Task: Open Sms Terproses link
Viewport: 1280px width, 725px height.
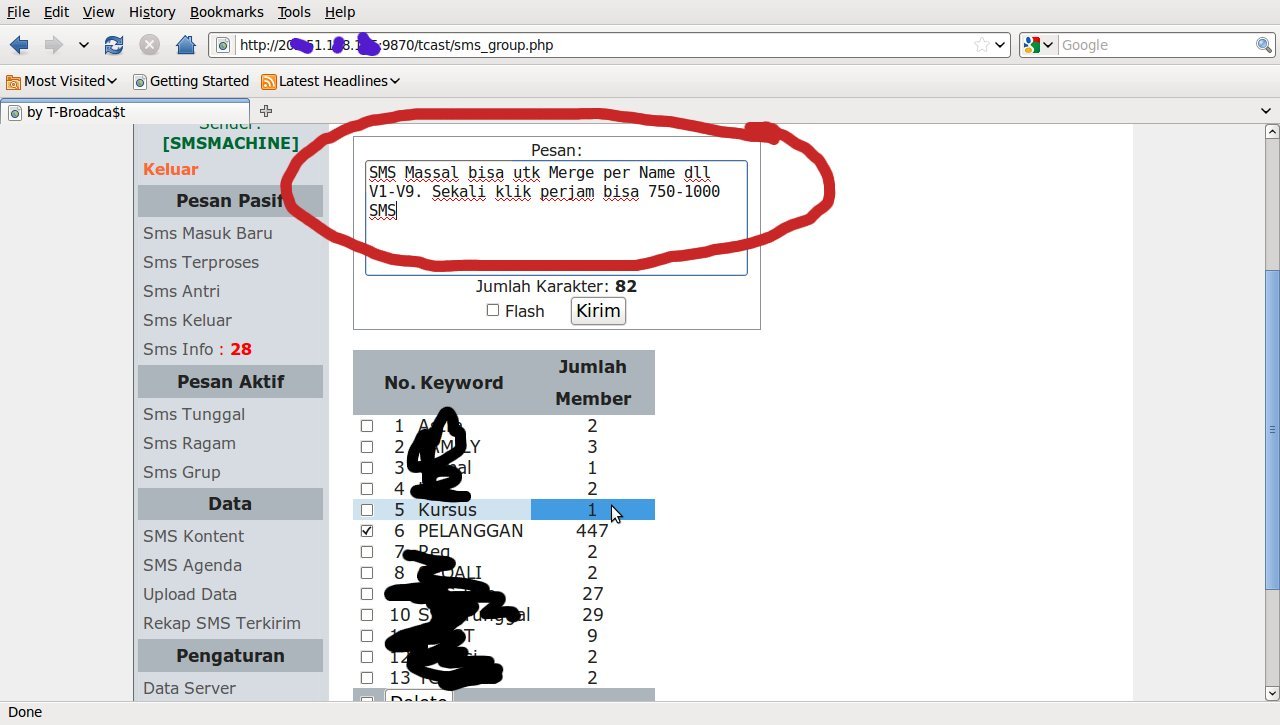Action: [201, 262]
